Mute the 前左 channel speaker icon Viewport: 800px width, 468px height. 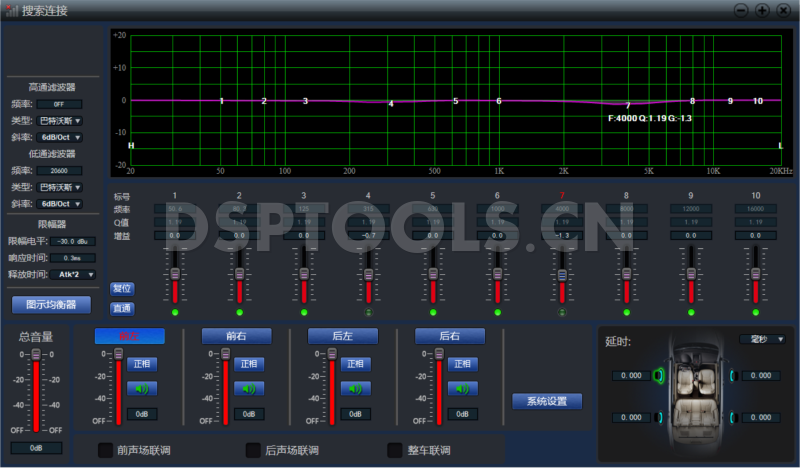tap(142, 389)
